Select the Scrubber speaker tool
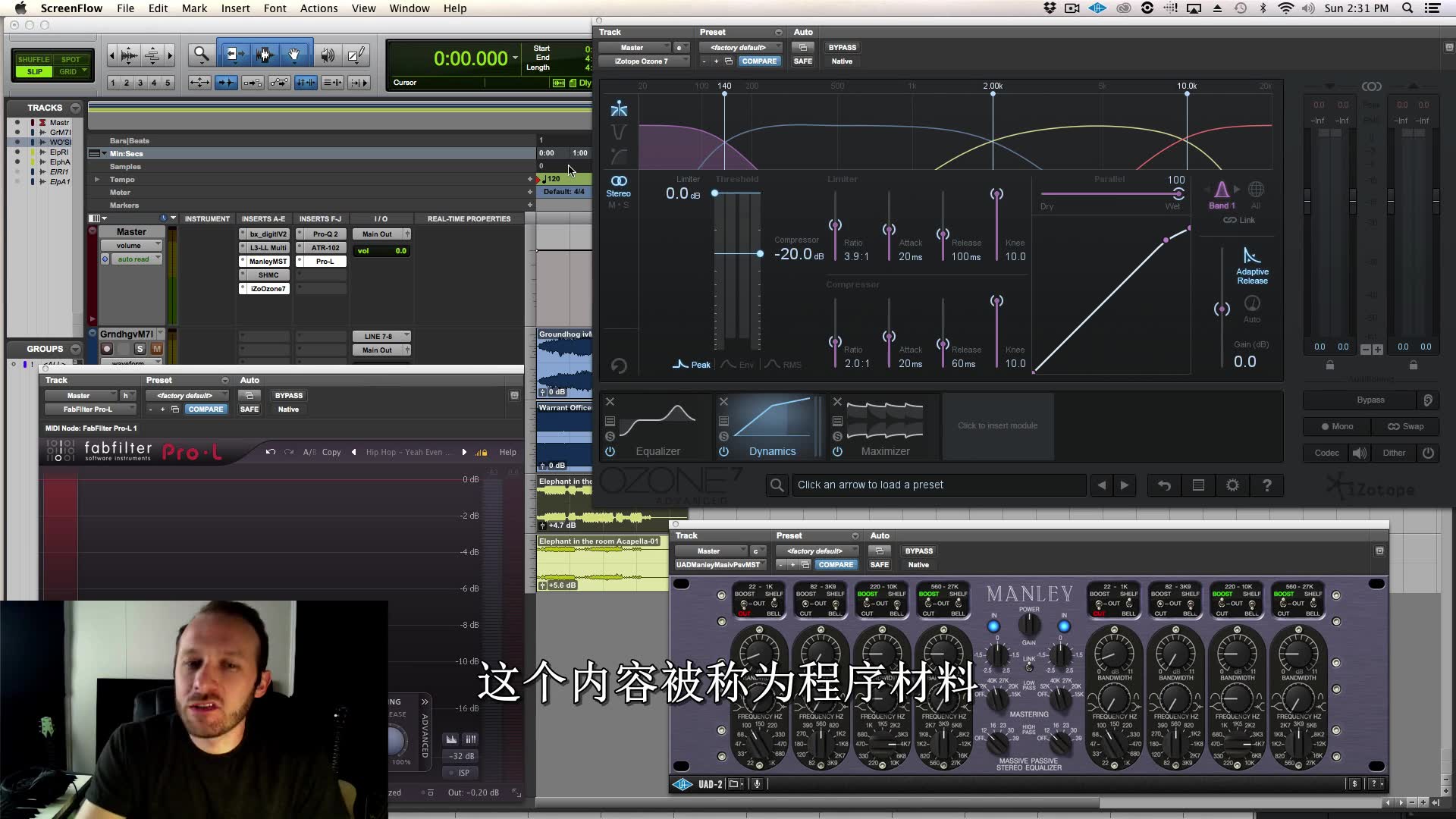 328,55
